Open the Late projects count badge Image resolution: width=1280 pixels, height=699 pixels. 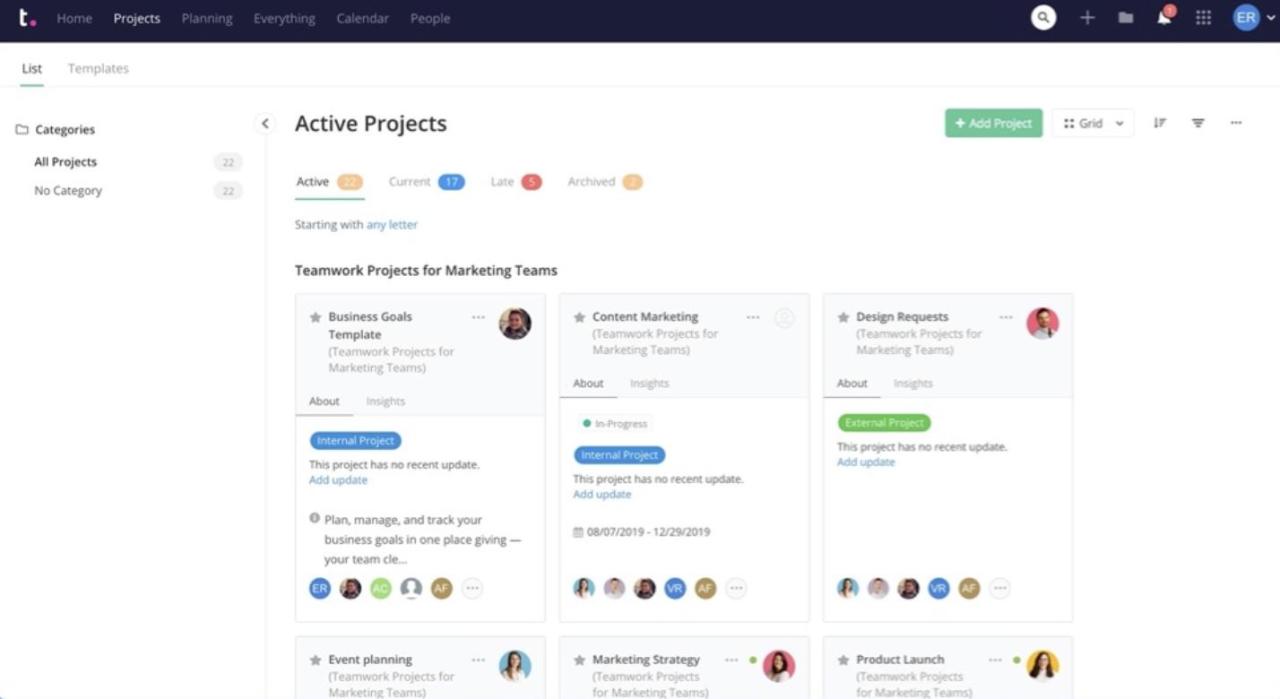tap(531, 181)
